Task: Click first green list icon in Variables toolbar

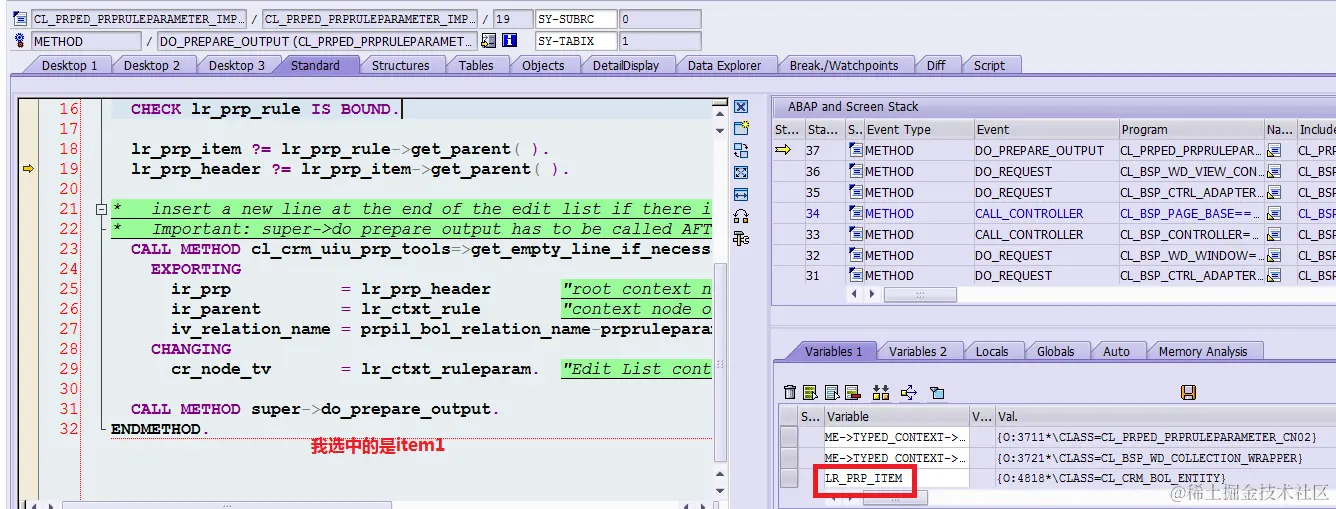Action: point(810,392)
